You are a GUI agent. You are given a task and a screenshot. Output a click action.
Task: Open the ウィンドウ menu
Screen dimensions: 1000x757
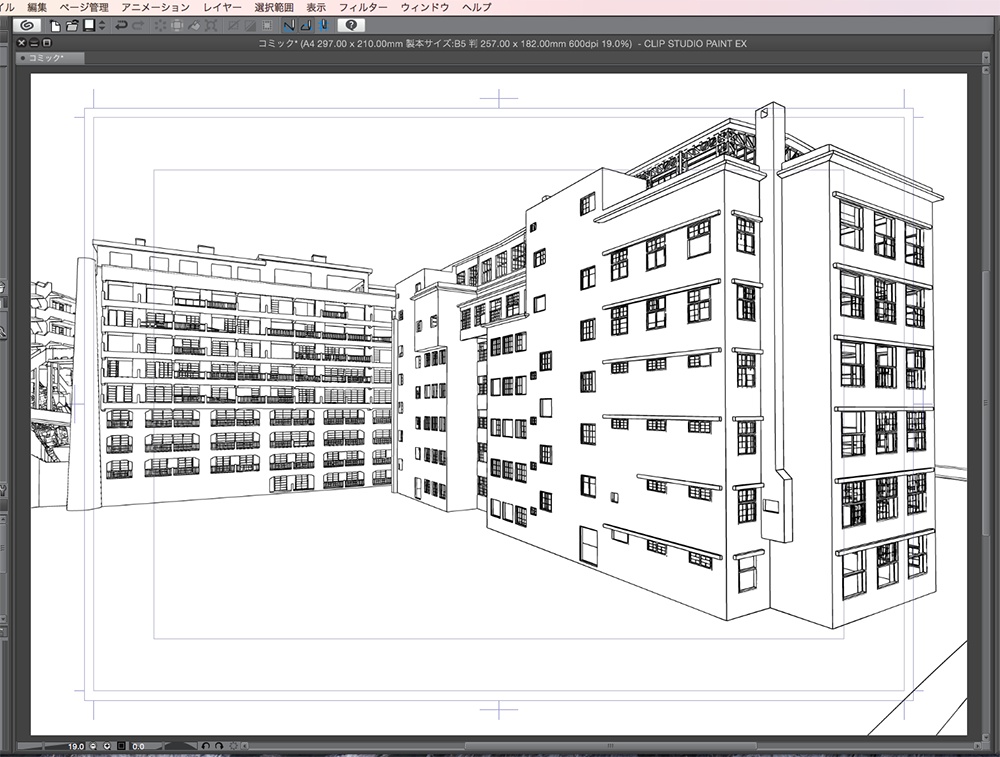425,7
